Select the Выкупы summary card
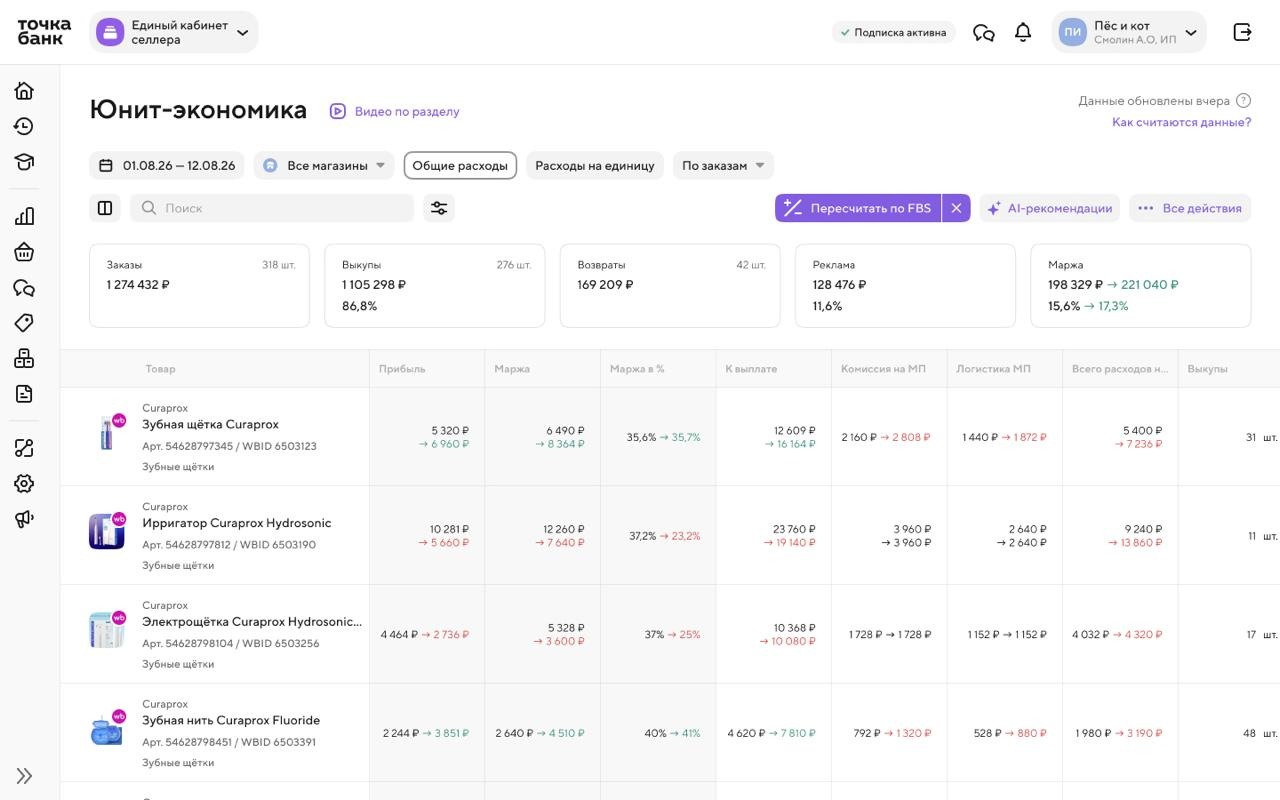 coord(435,286)
